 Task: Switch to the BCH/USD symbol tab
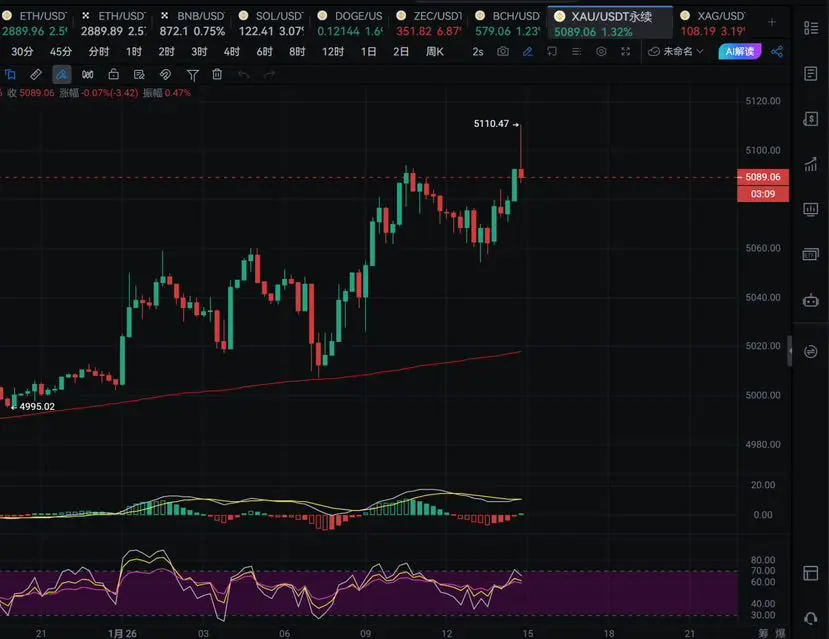[x=508, y=24]
